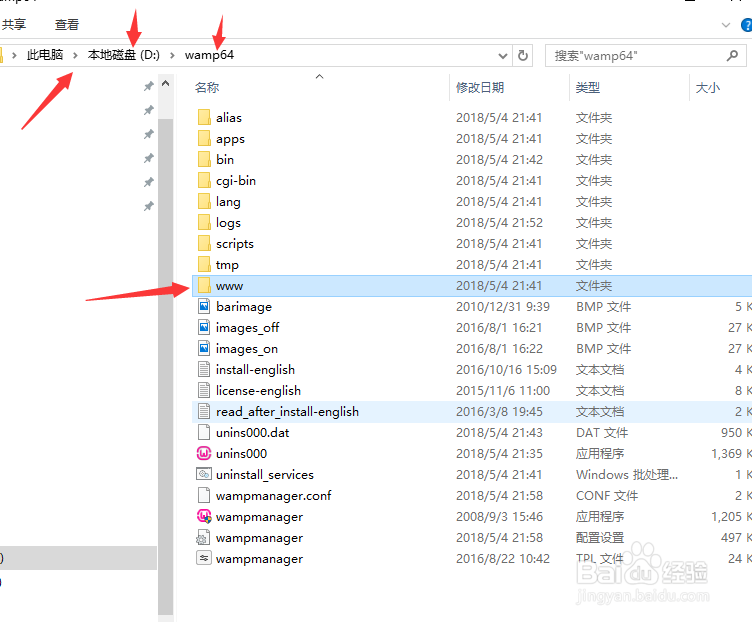752x622 pixels.
Task: Sort files by 名称 column
Action: pos(207,88)
